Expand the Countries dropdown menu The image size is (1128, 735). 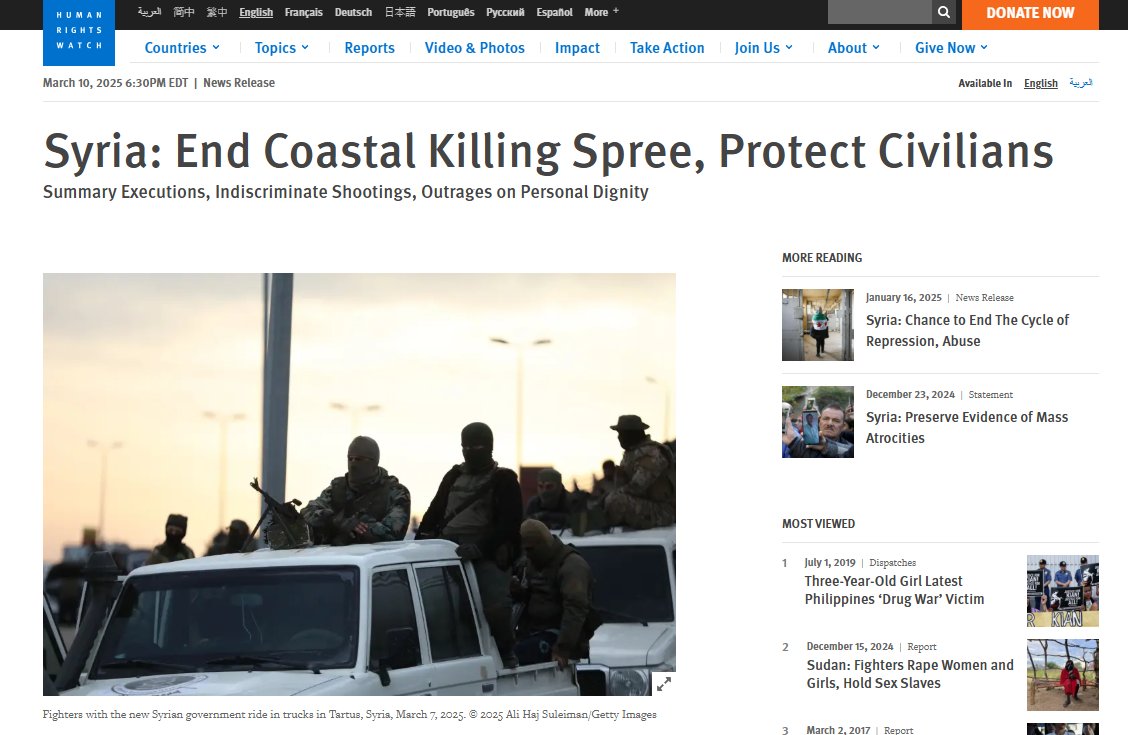pyautogui.click(x=182, y=47)
